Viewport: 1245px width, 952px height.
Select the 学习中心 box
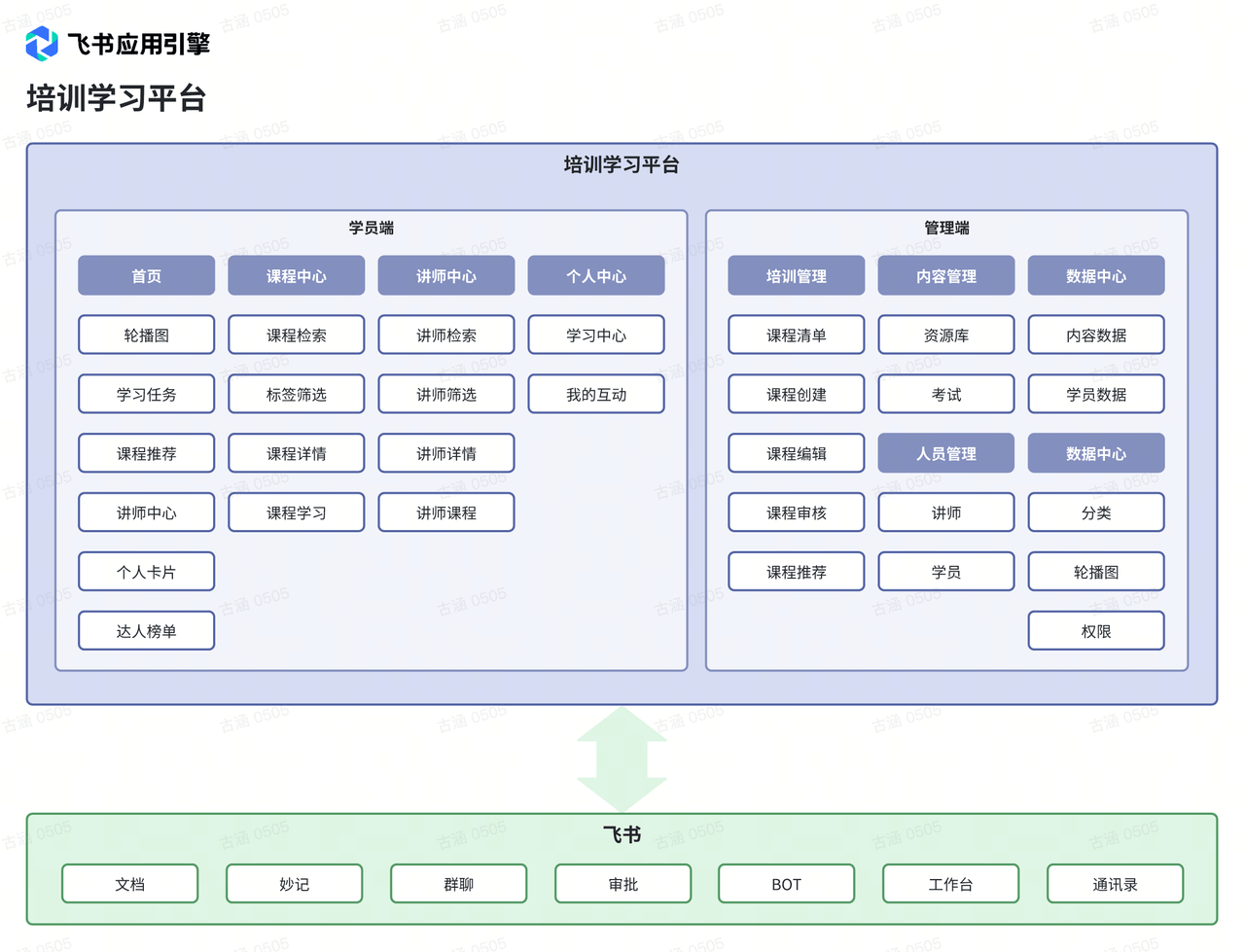pyautogui.click(x=596, y=335)
